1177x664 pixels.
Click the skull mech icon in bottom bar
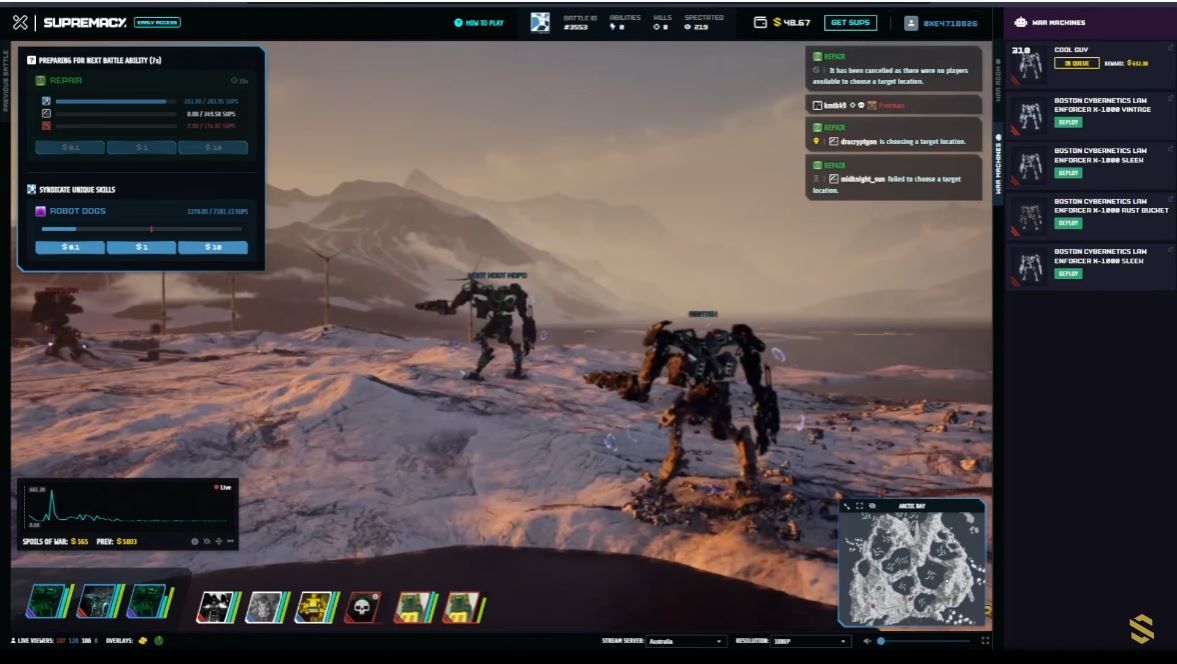pos(362,606)
